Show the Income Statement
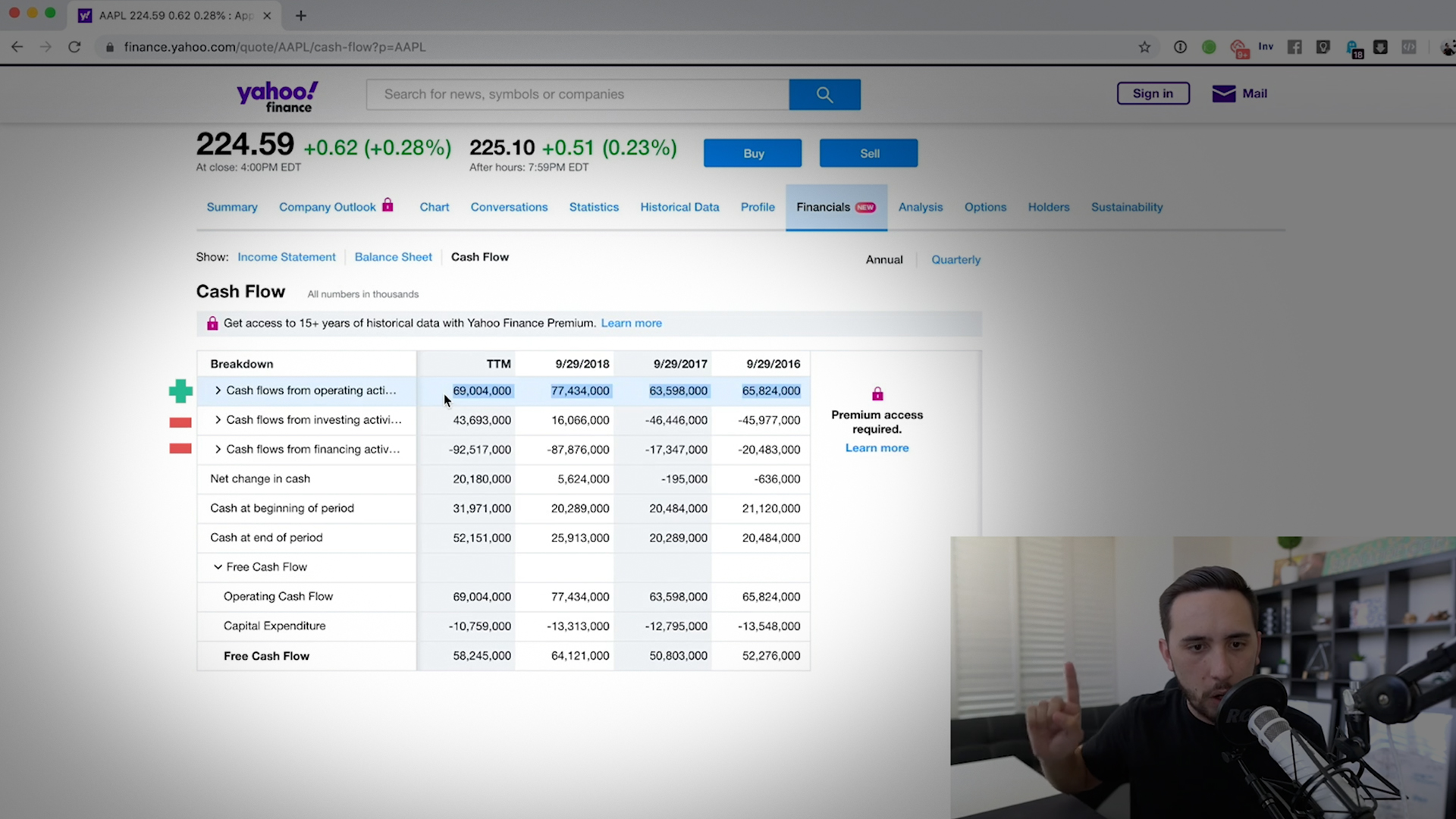This screenshot has height=819, width=1456. [287, 257]
